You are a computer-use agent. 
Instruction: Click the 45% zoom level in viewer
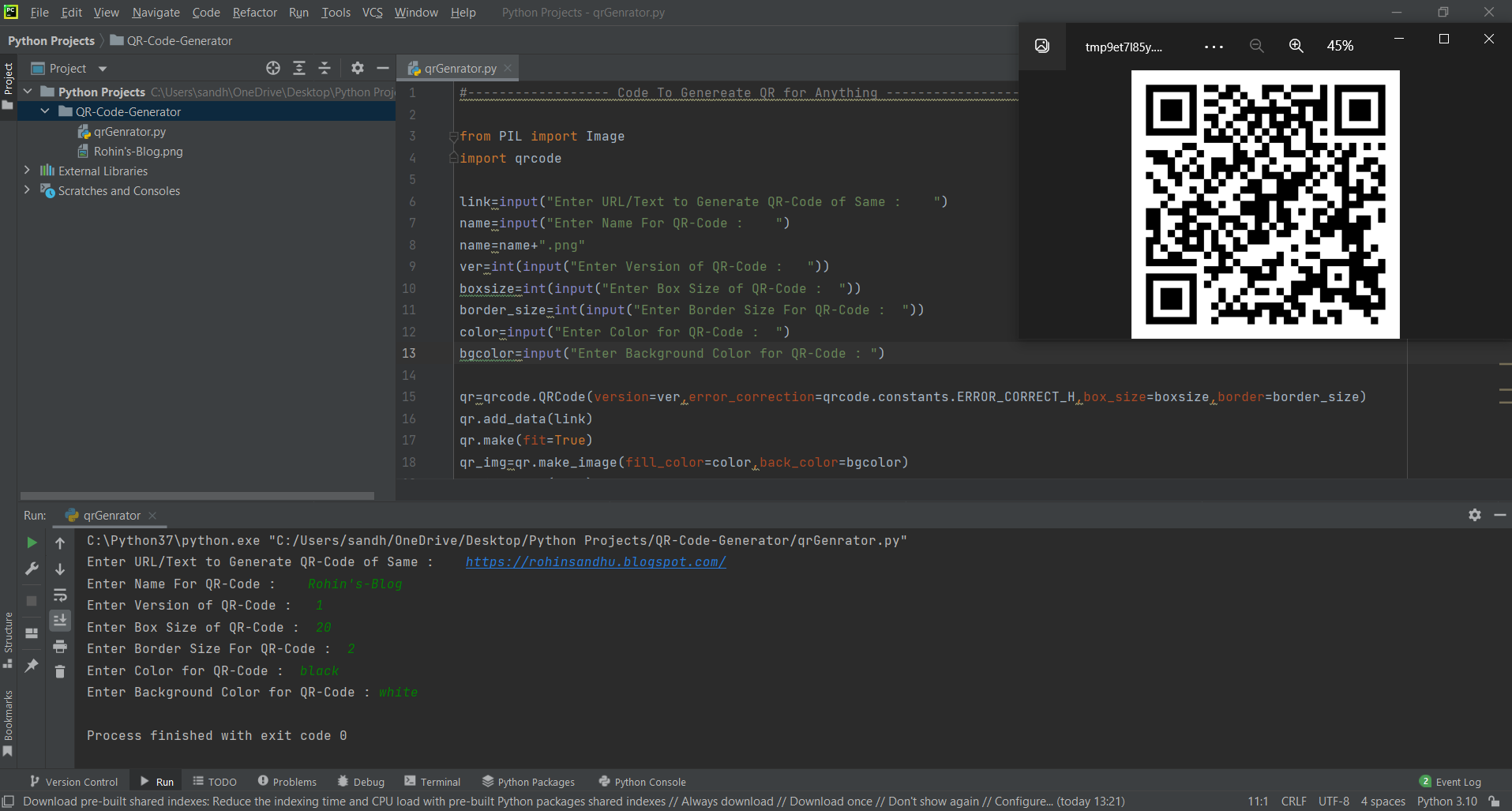click(1340, 46)
